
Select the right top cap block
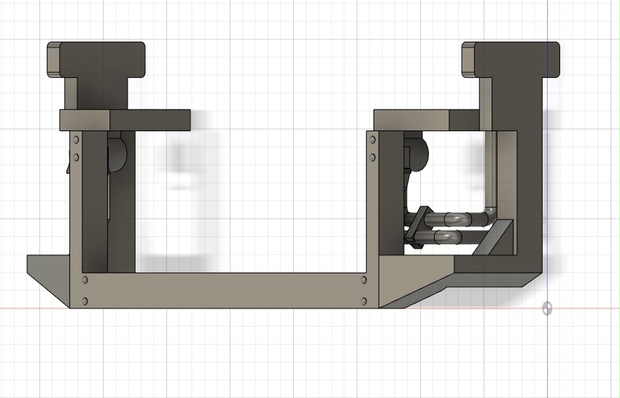510,59
